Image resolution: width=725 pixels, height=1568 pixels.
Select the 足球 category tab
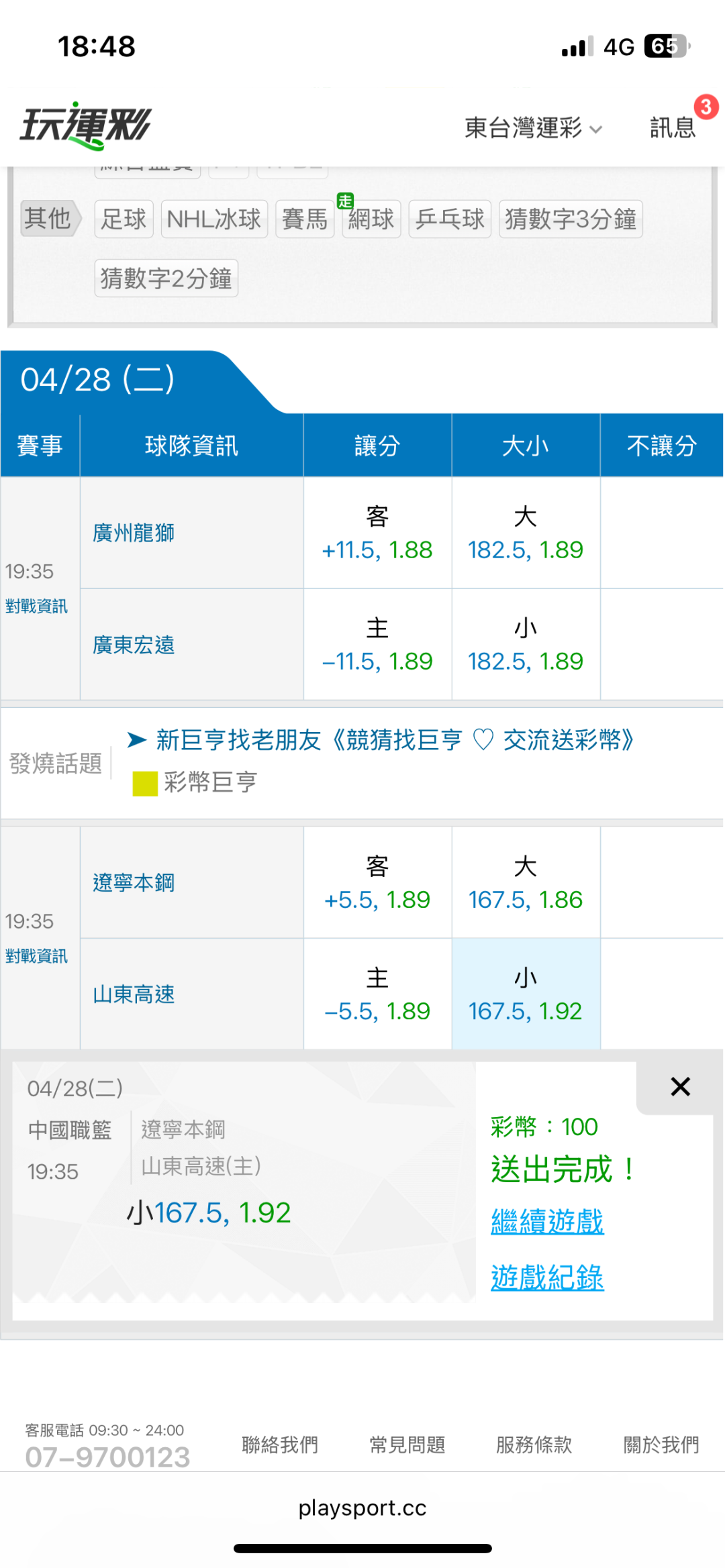click(x=124, y=219)
